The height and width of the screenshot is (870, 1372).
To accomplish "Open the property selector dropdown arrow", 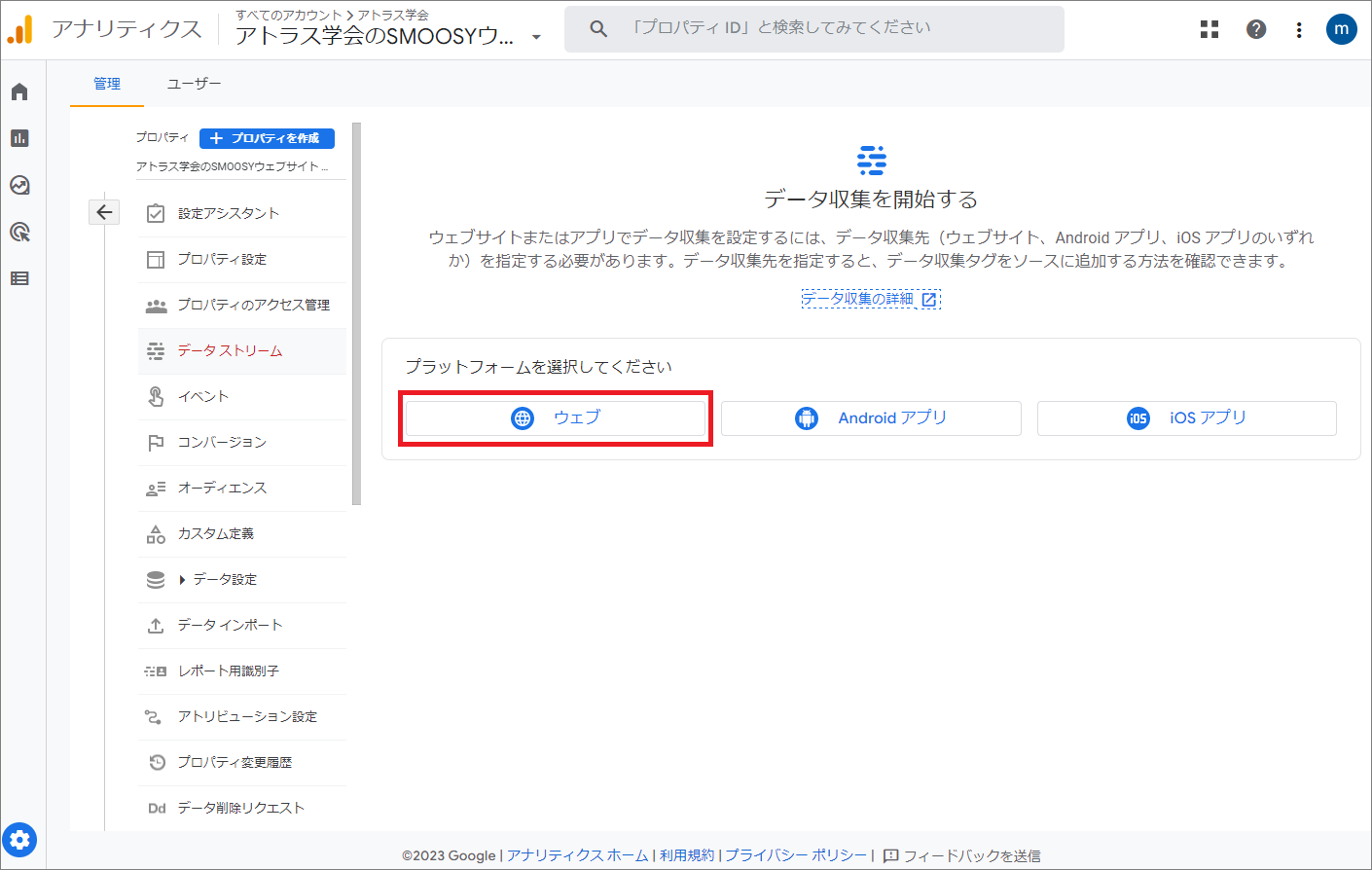I will coord(536,37).
